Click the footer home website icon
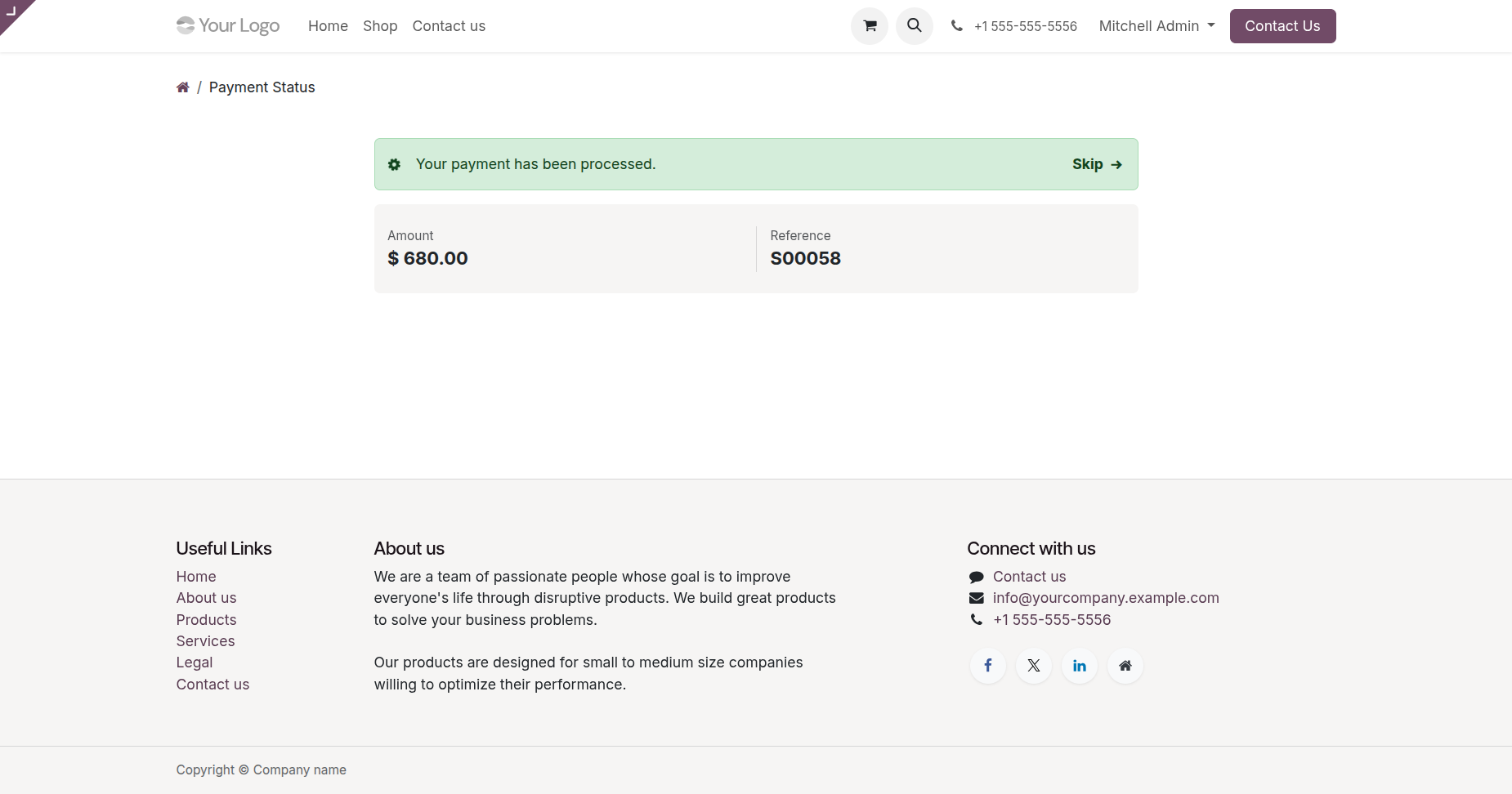Image resolution: width=1512 pixels, height=794 pixels. click(x=1125, y=666)
